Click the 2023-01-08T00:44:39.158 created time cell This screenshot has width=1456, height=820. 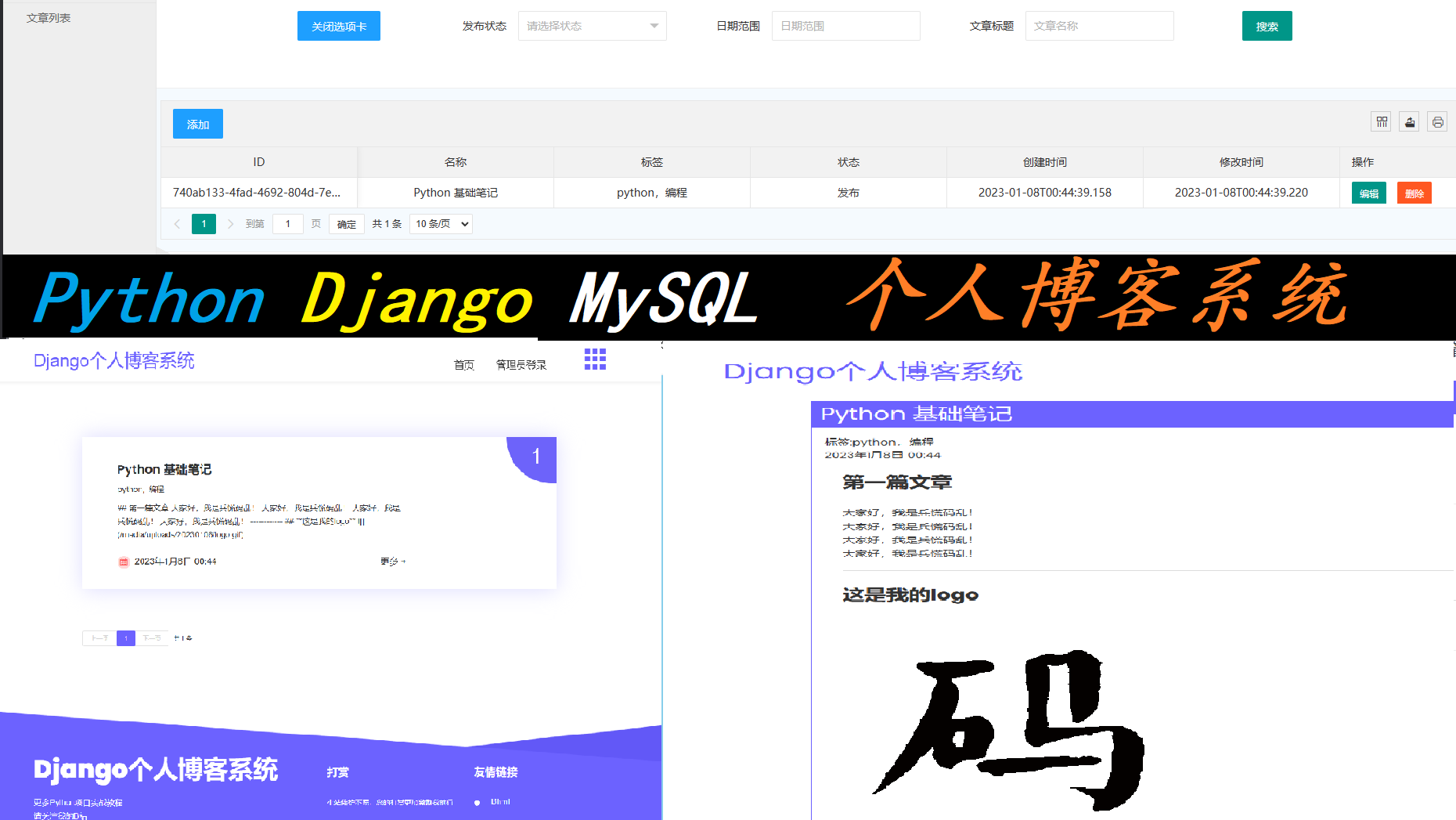(x=1045, y=193)
